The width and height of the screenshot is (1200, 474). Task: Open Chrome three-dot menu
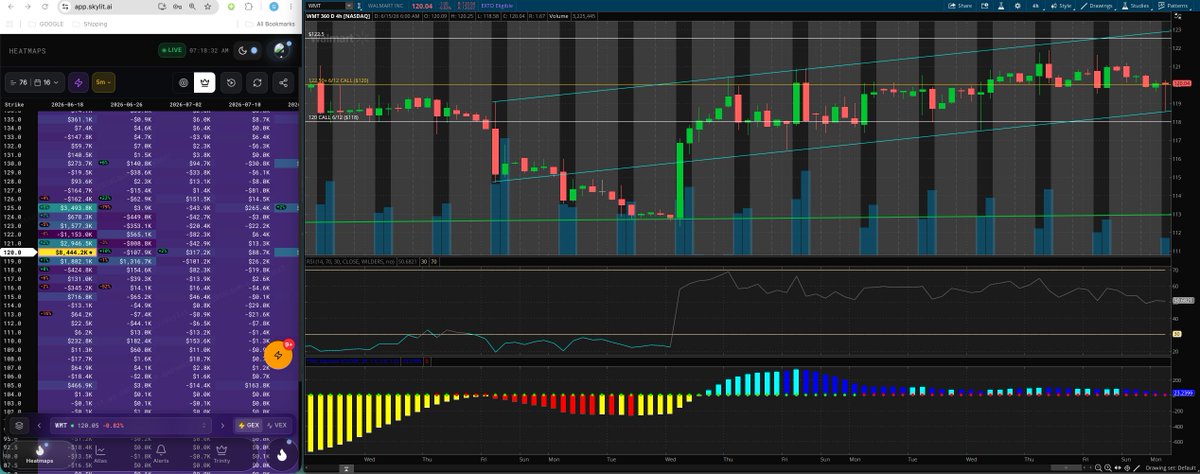pos(291,7)
